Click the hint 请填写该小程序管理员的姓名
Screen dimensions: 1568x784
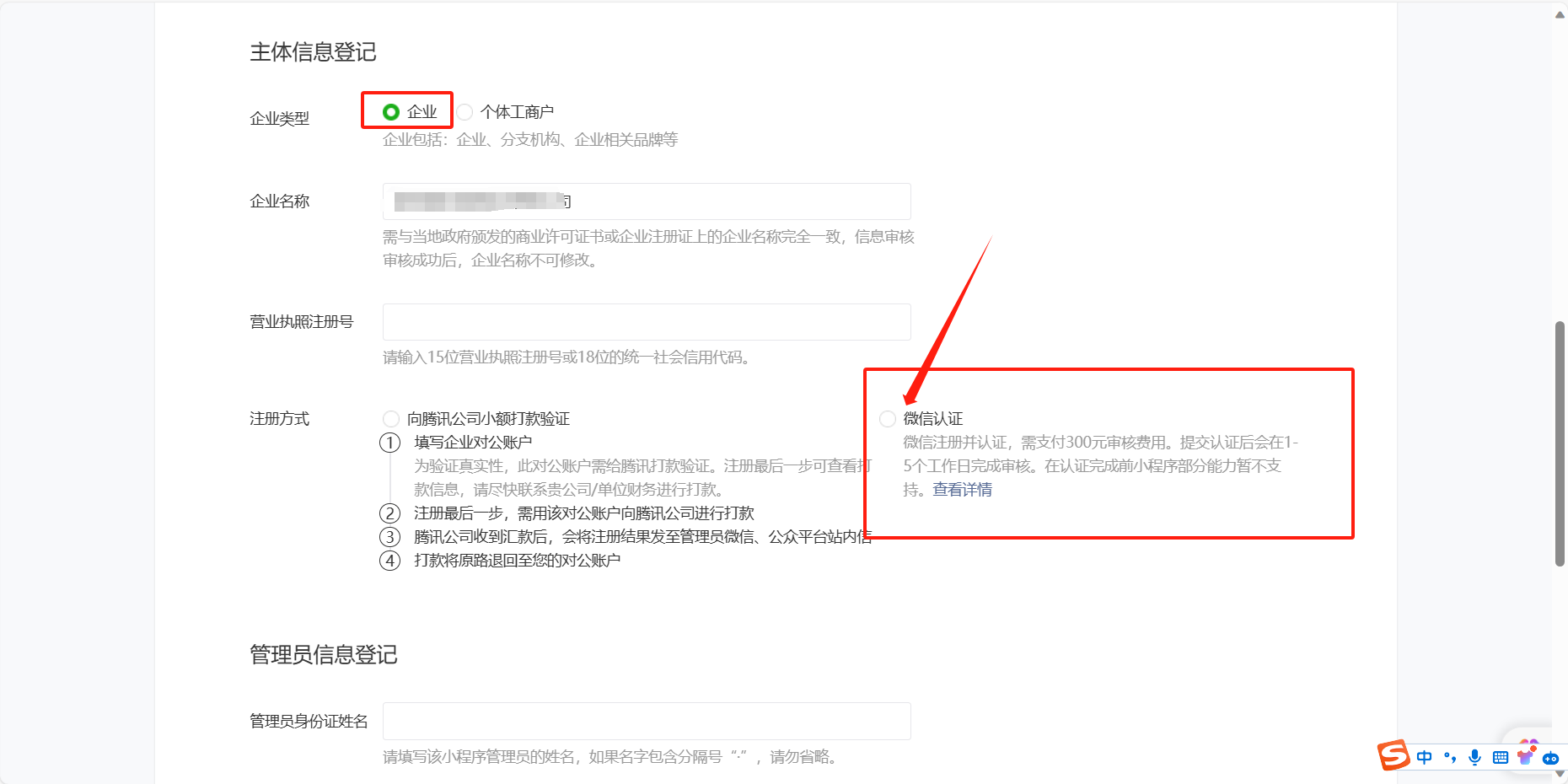(612, 757)
